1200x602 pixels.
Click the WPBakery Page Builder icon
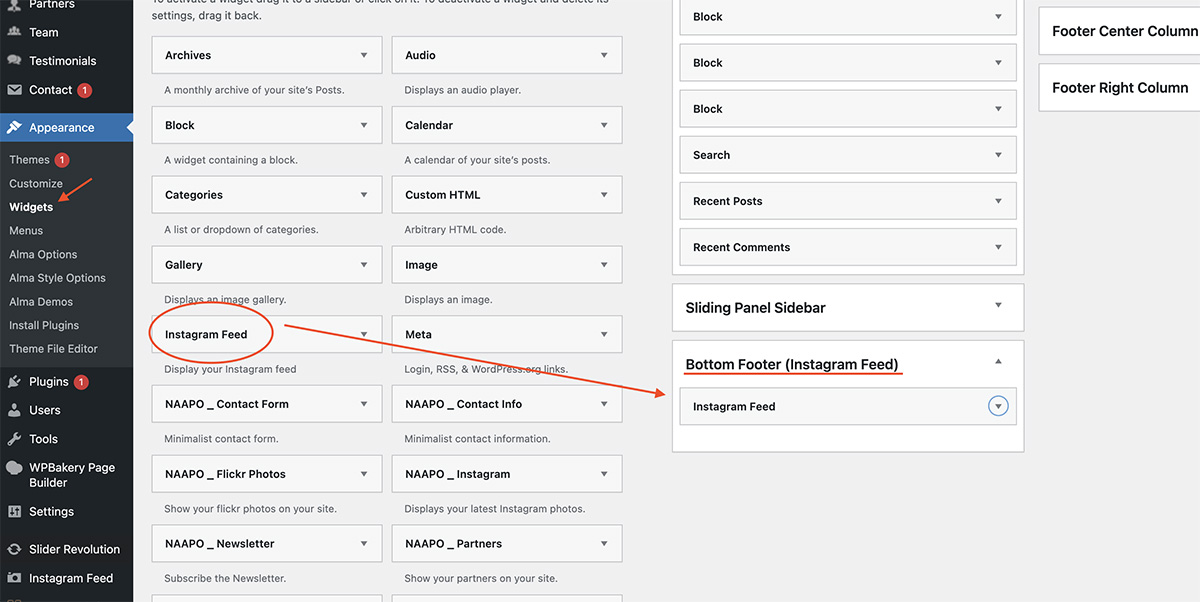[x=15, y=468]
